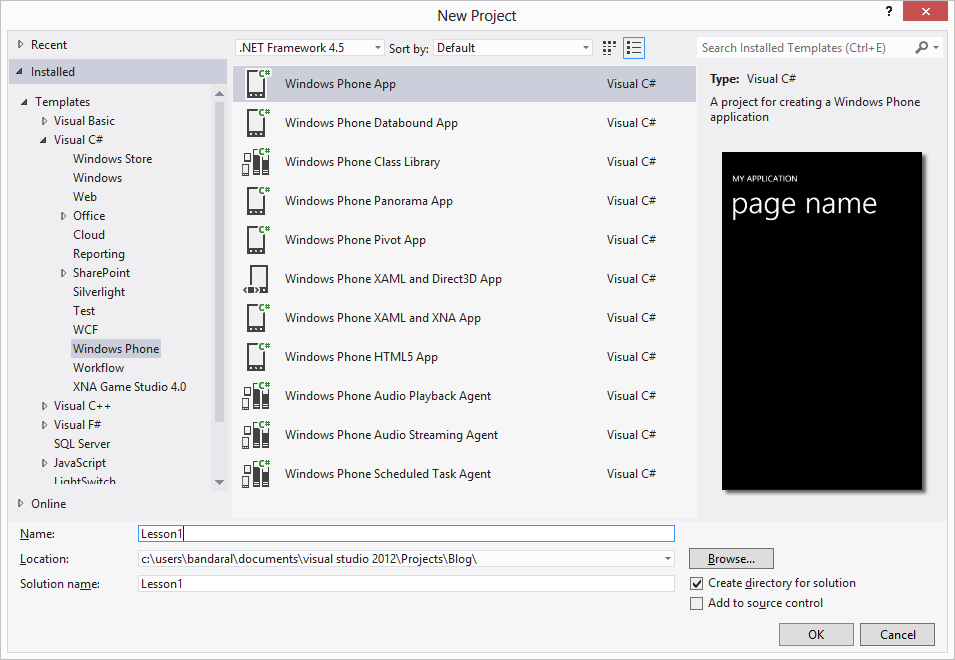
Task: Expand the JavaScript node
Action: point(44,463)
